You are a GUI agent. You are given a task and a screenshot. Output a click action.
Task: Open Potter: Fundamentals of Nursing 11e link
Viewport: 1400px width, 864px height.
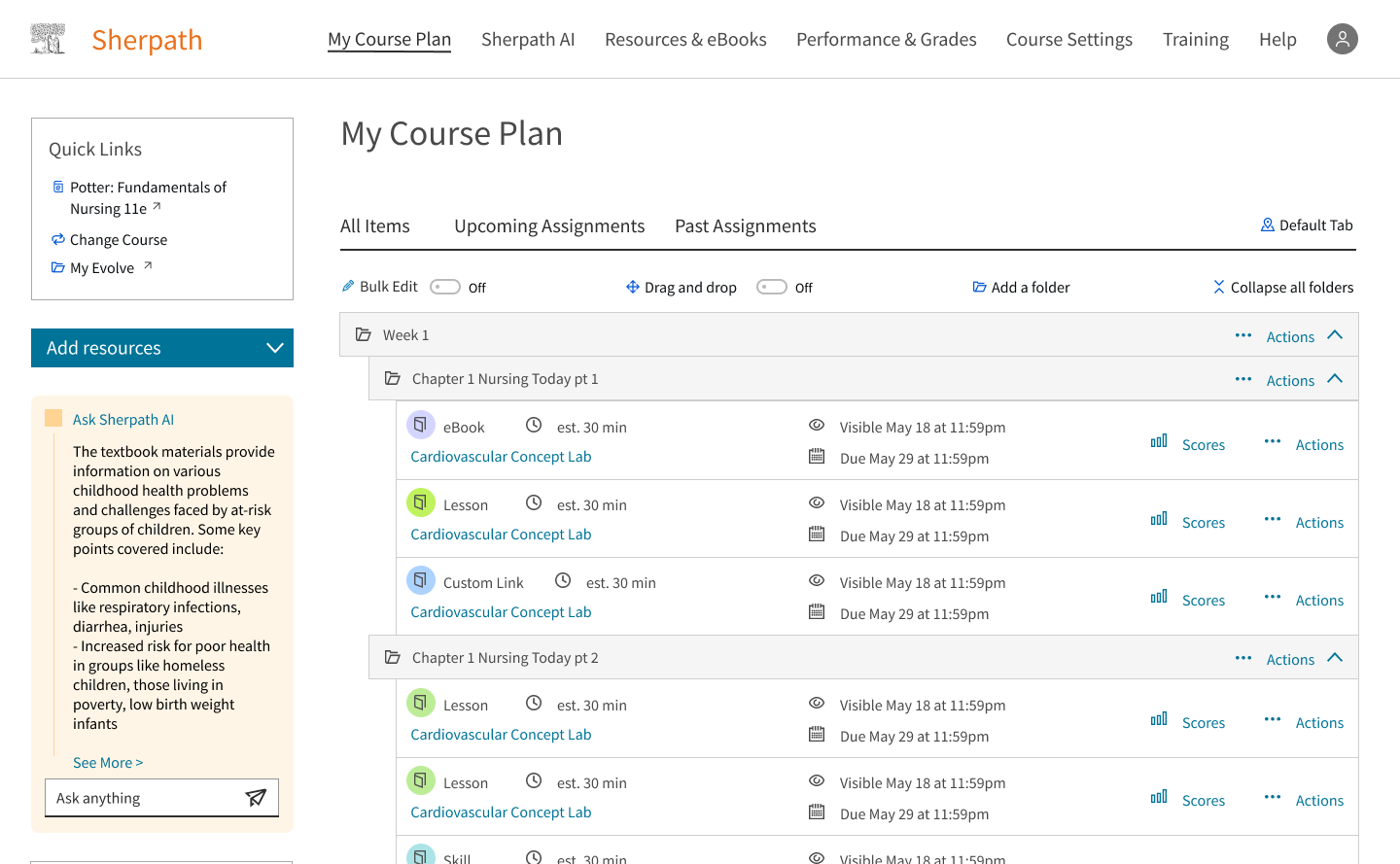[x=148, y=197]
